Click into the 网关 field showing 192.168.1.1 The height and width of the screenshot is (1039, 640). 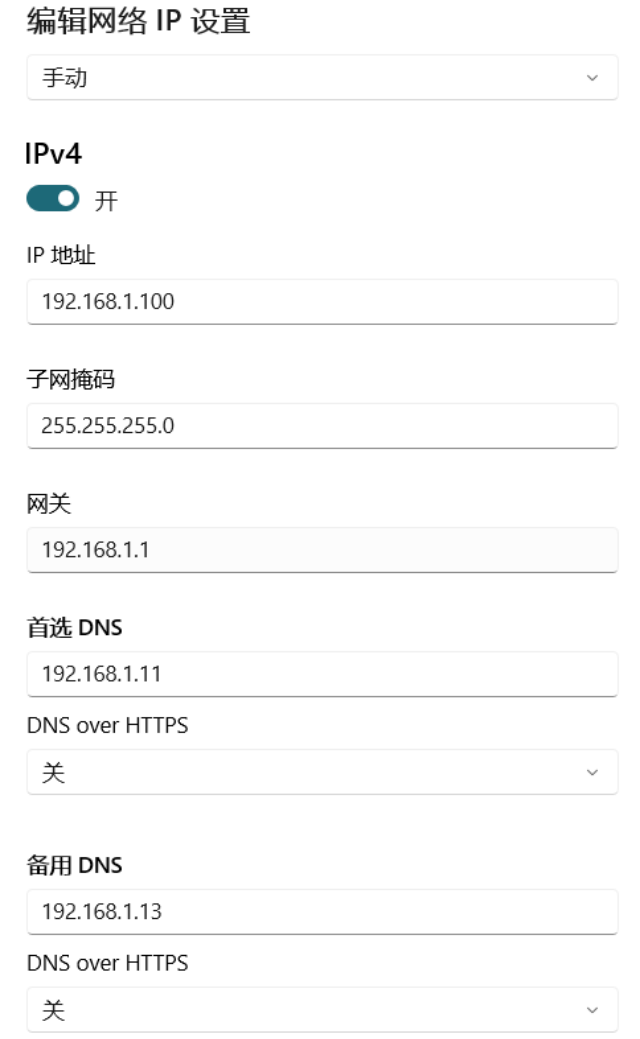(x=322, y=549)
